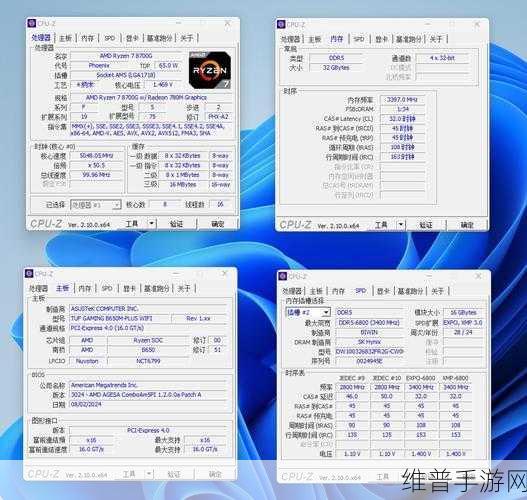Expand the 处理器 #1 selection dropdown
This screenshot has width=527, height=500.
[117, 205]
